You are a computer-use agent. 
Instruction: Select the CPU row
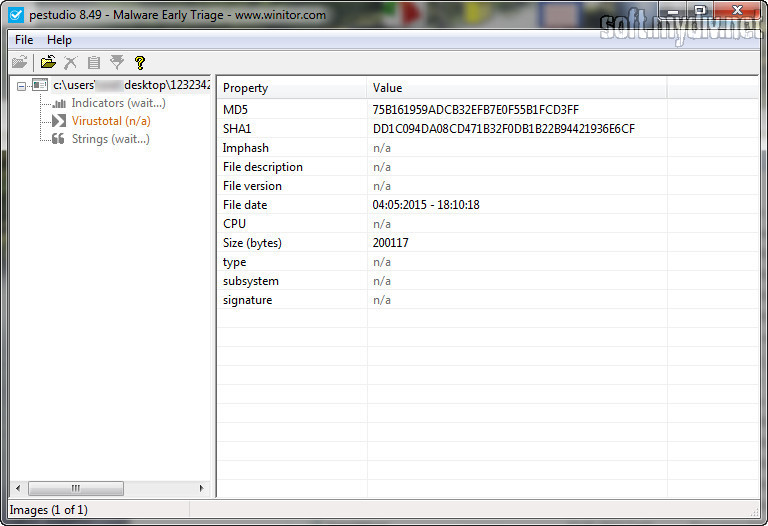point(487,224)
